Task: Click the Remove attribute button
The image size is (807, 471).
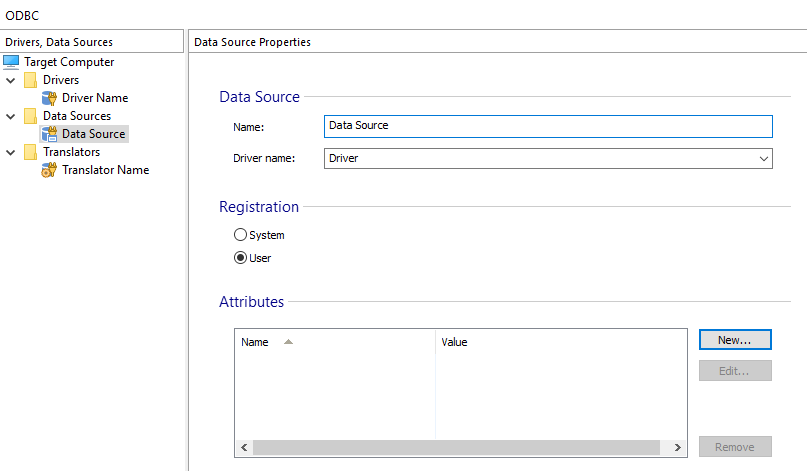Action: pos(735,447)
